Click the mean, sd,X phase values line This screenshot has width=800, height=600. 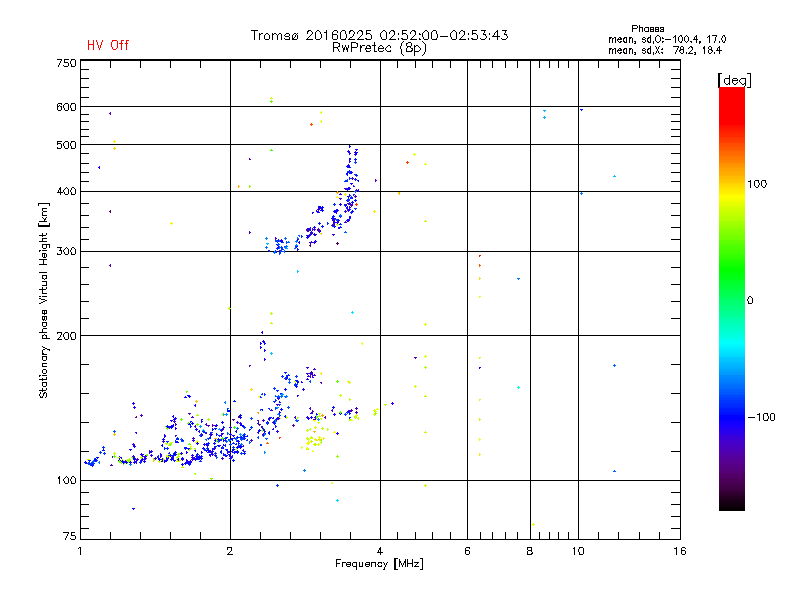pos(665,50)
